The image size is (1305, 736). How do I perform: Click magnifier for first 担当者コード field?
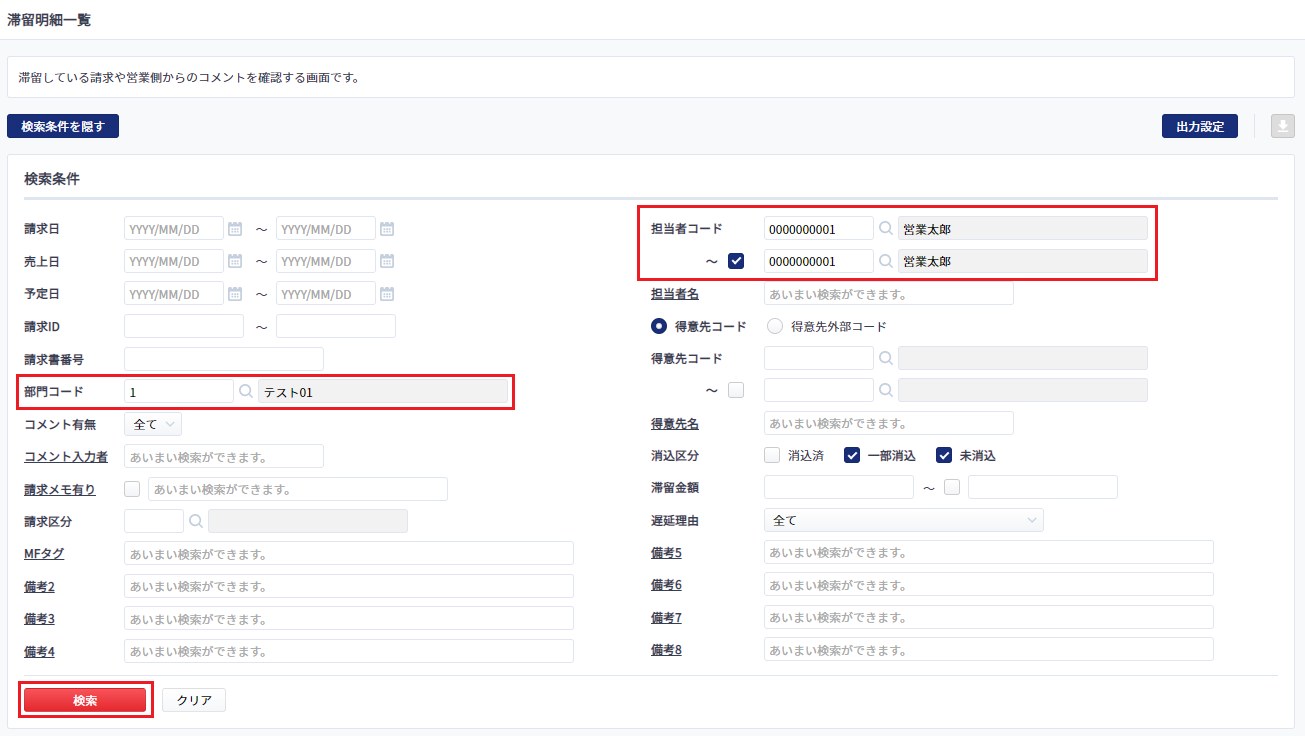pos(886,229)
